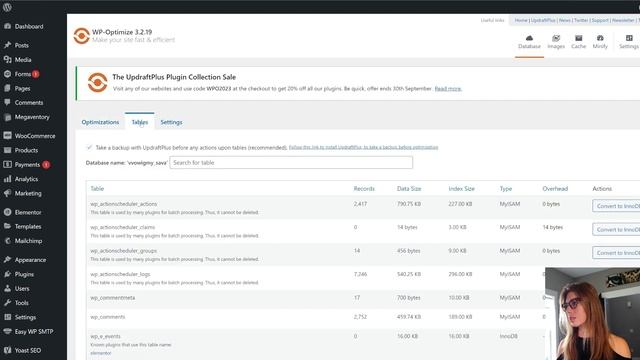The height and width of the screenshot is (360, 640).
Task: Open Mailchimp sidebar icon
Action: [x=7, y=241]
